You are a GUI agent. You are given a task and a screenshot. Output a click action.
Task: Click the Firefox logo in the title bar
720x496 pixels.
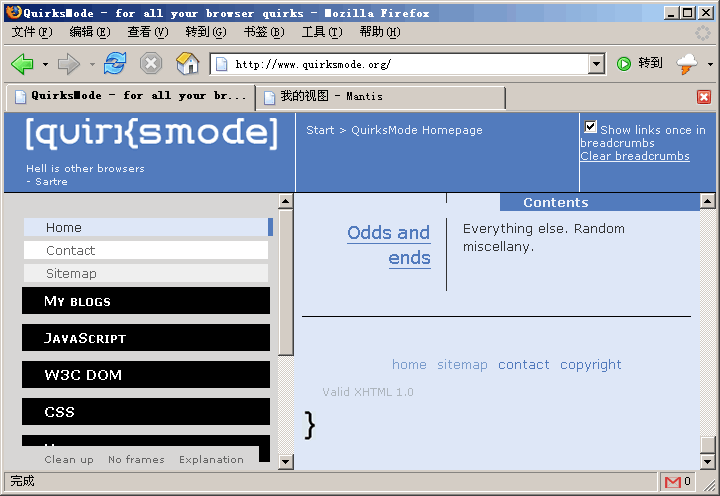click(14, 12)
